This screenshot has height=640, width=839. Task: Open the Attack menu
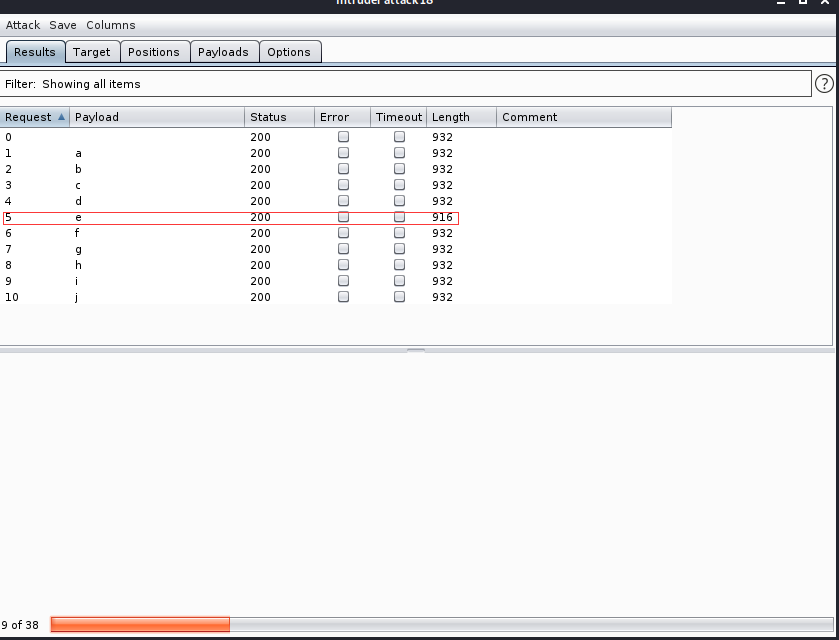[23, 25]
